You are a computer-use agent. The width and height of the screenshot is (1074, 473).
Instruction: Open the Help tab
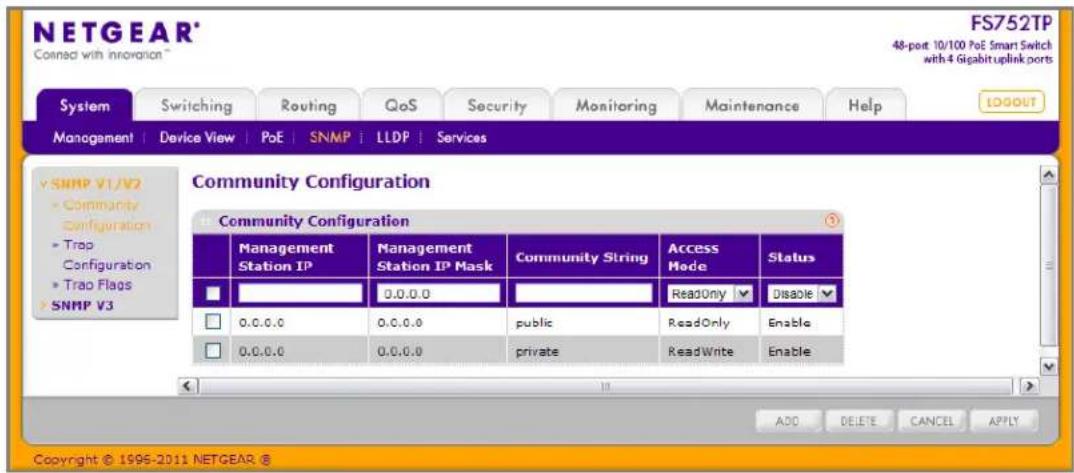click(x=867, y=106)
